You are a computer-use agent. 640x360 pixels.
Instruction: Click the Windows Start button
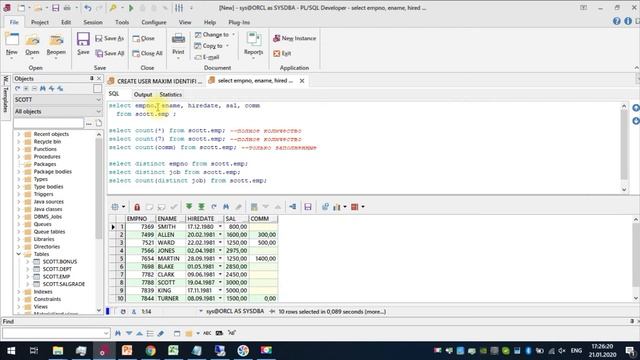[x=11, y=351]
